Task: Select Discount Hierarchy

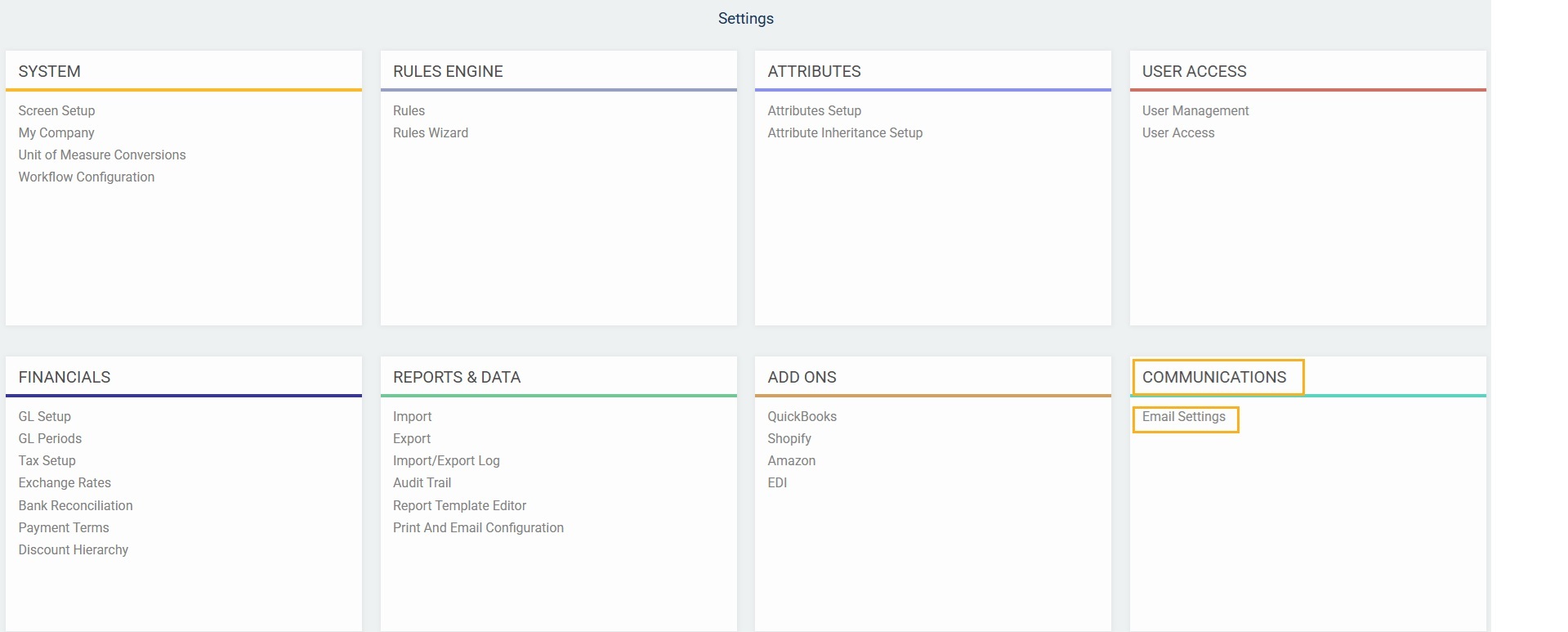Action: coord(74,549)
